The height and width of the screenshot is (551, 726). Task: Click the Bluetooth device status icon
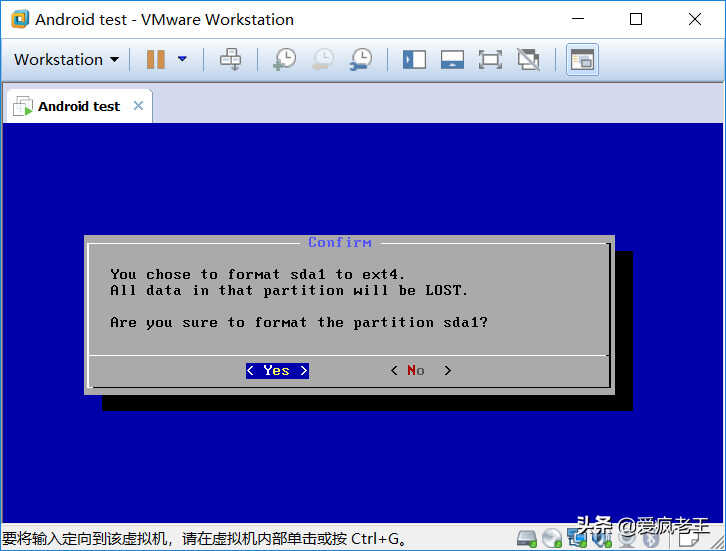tap(651, 538)
